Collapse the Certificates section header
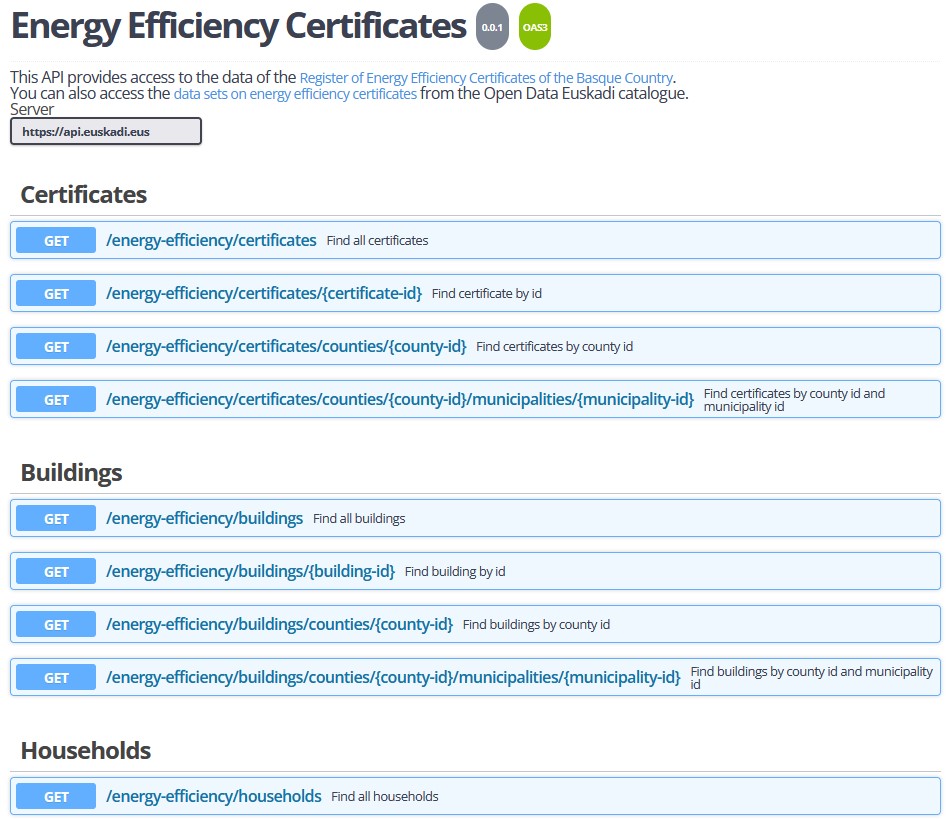This screenshot has height=821, width=950. tap(84, 194)
